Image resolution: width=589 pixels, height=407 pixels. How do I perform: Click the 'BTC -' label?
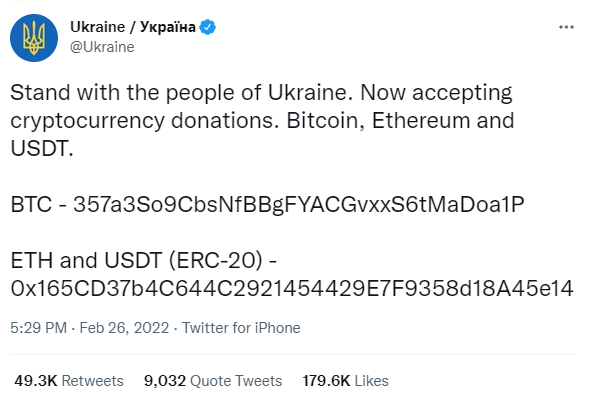click(x=39, y=205)
